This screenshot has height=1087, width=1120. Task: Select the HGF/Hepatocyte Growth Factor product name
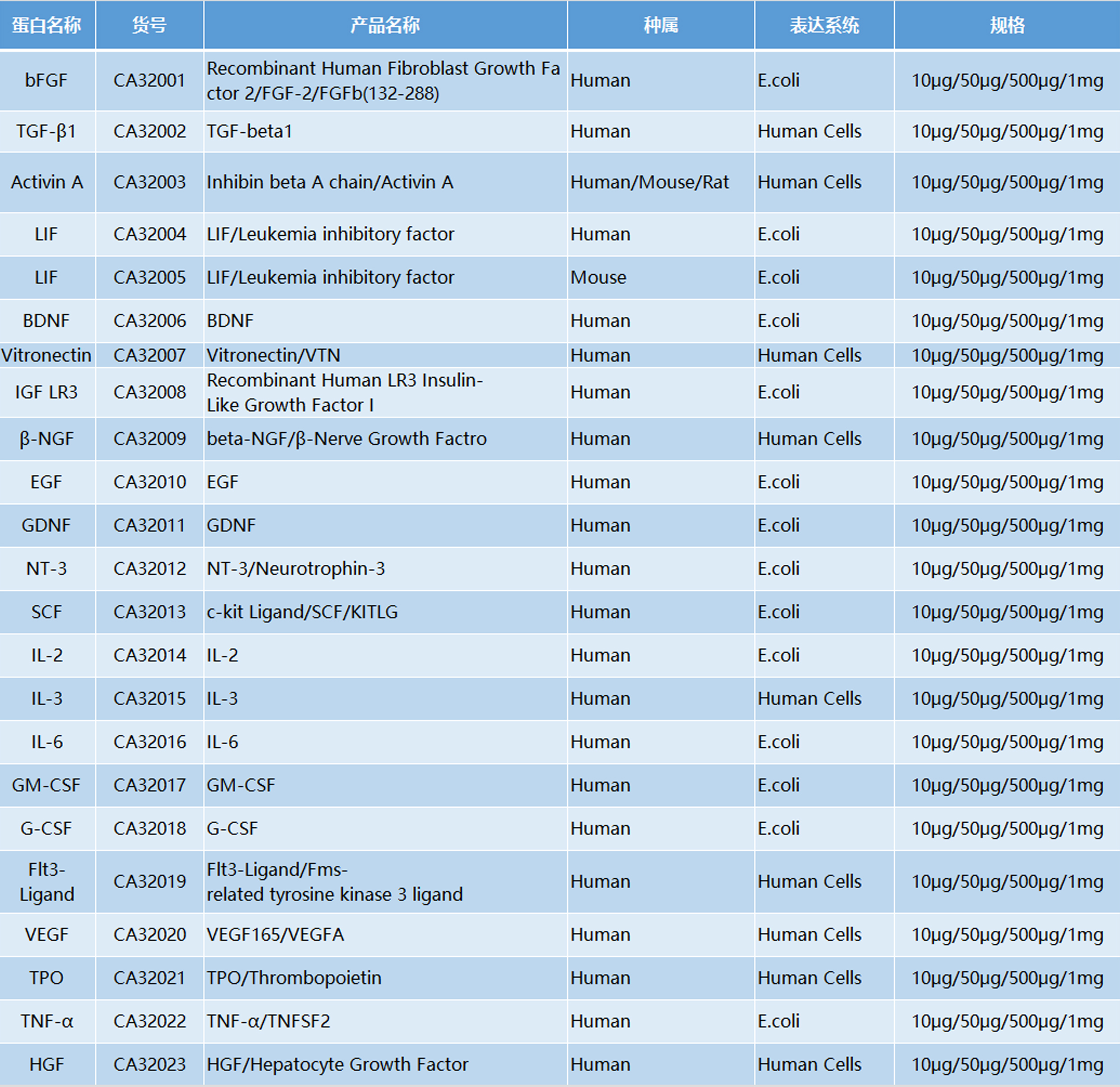(x=385, y=1065)
